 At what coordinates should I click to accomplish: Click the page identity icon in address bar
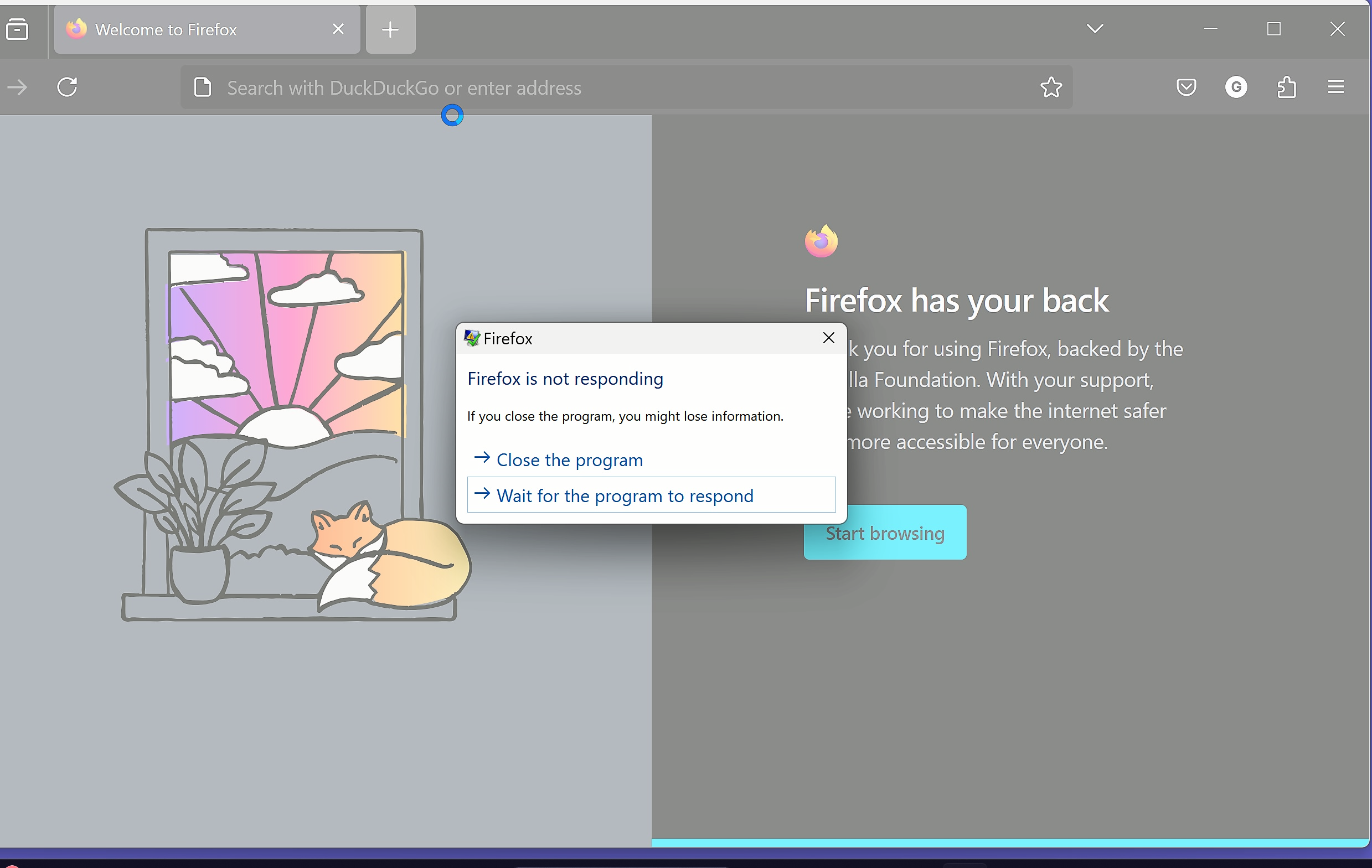(x=203, y=87)
